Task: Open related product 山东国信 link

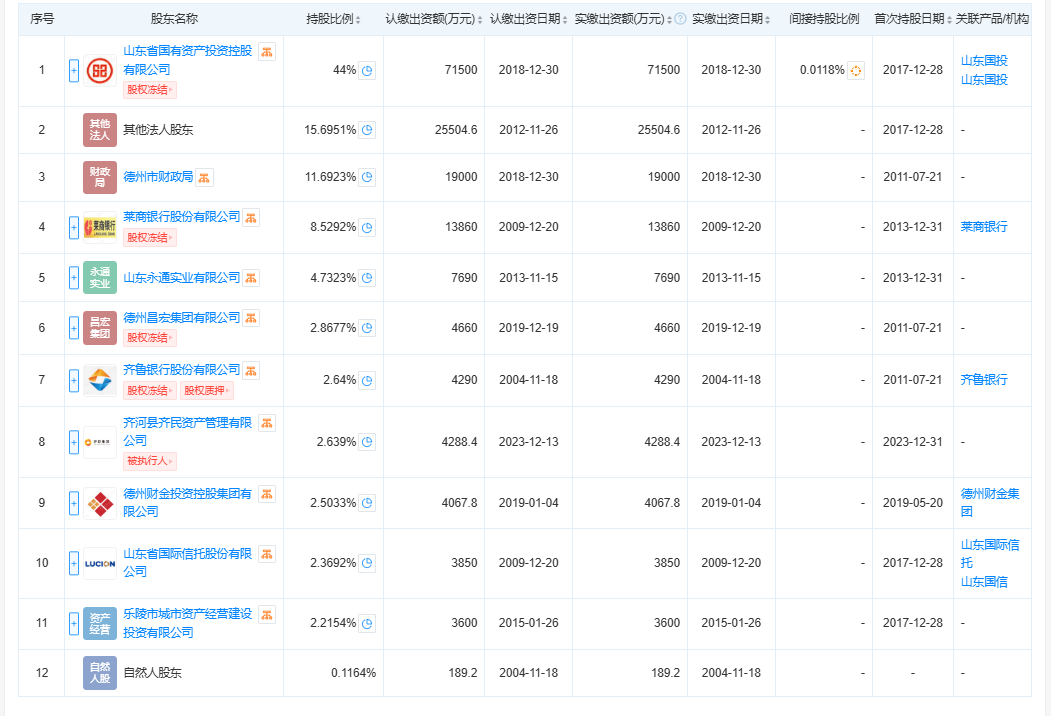Action: click(x=984, y=583)
